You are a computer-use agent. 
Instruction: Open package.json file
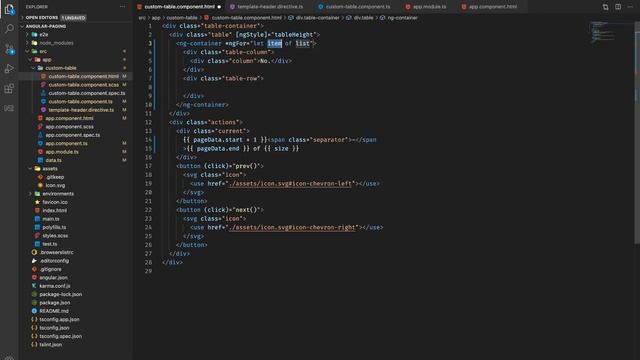(54, 303)
